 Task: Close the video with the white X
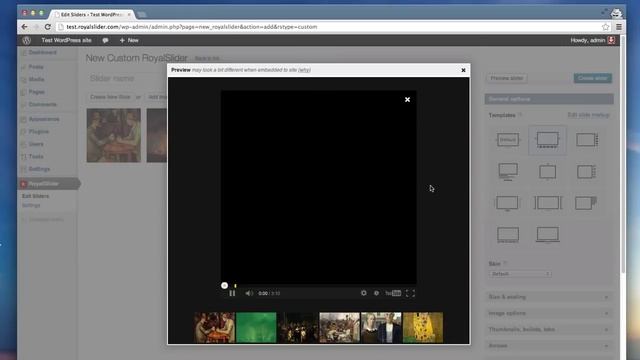tap(407, 99)
